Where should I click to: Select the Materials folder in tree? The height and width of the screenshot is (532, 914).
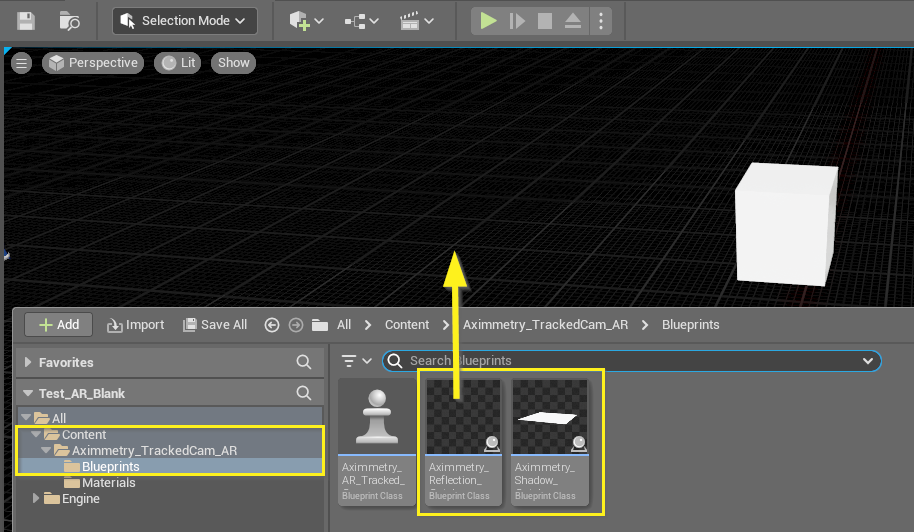(108, 482)
